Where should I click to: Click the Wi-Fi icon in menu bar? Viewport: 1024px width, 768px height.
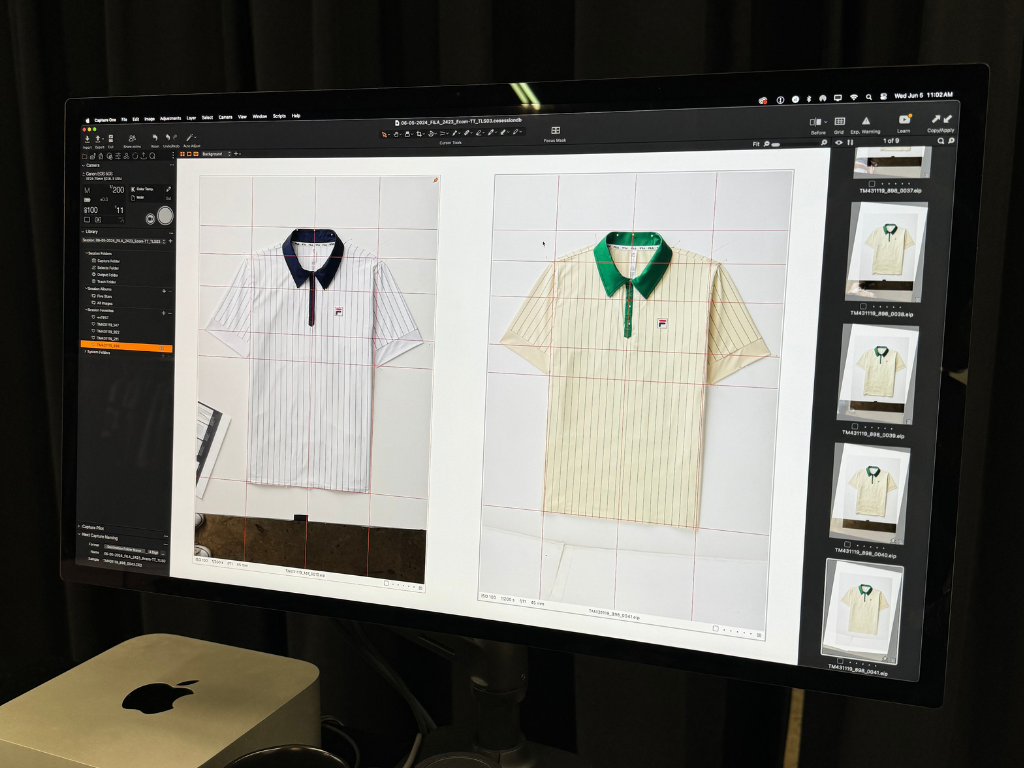pos(854,97)
